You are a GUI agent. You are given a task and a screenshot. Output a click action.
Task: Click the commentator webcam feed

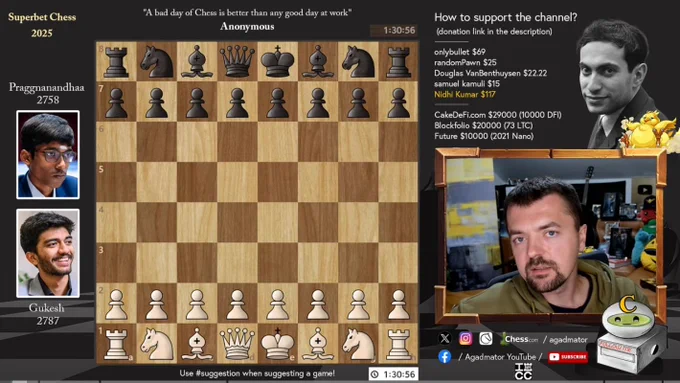[552, 235]
